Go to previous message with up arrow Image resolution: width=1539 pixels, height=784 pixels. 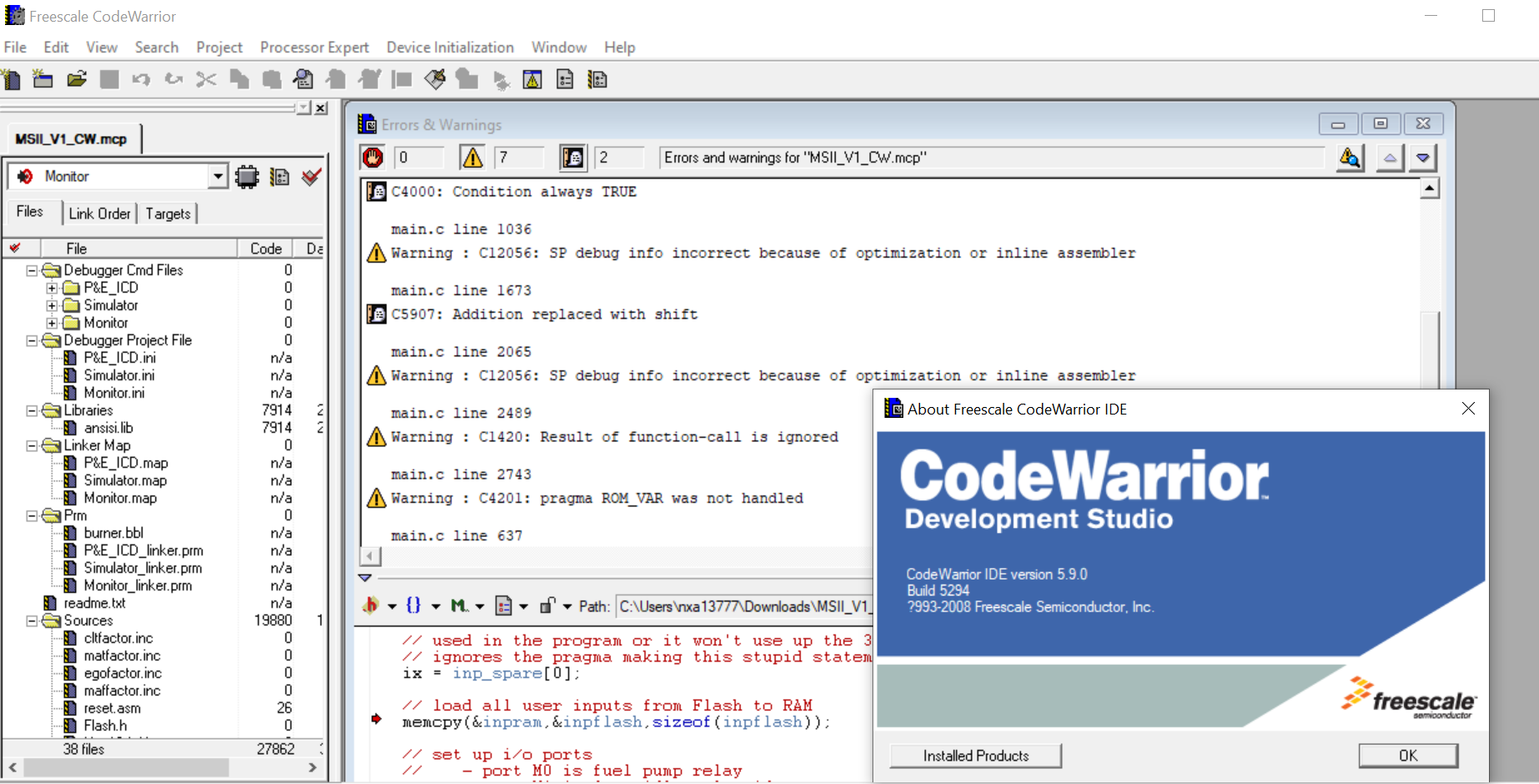[1390, 158]
